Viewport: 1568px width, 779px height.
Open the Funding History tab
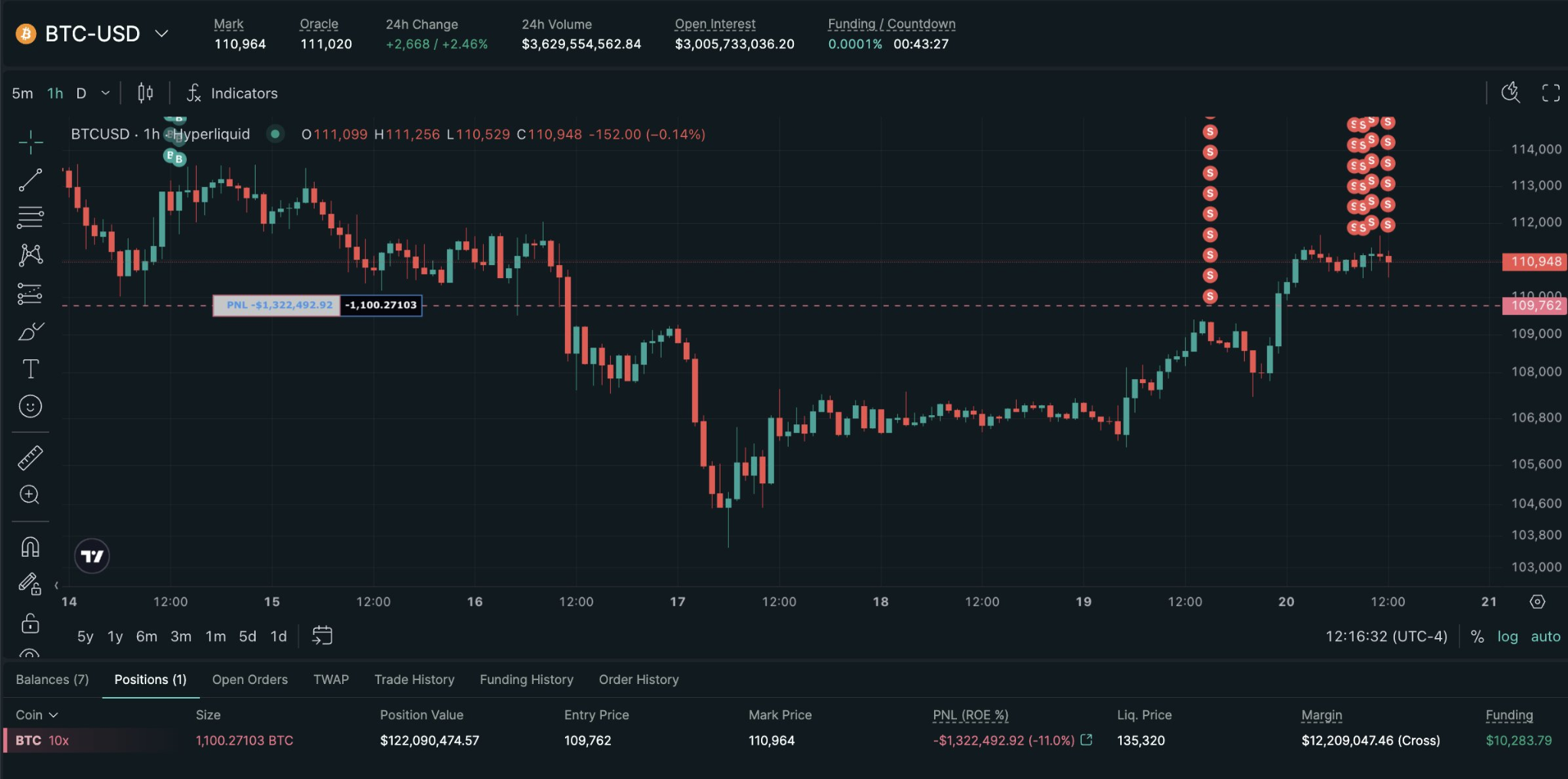tap(526, 679)
